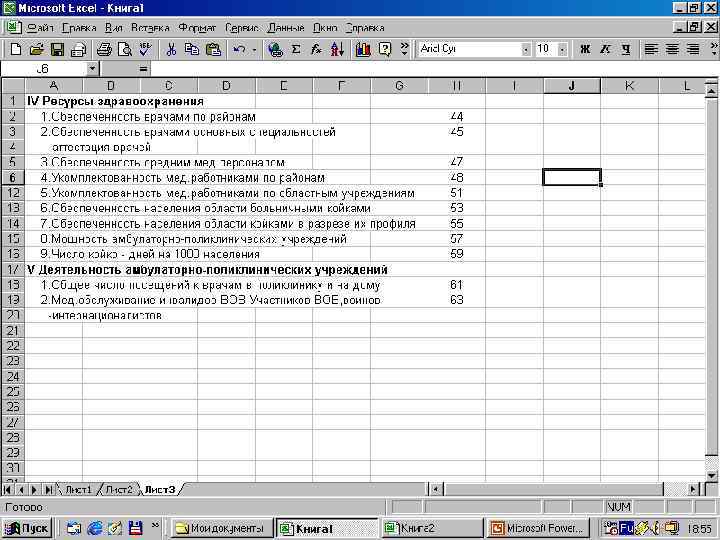Open the Undo history dropdown arrow
Viewport: 720px width, 540px height.
(254, 49)
